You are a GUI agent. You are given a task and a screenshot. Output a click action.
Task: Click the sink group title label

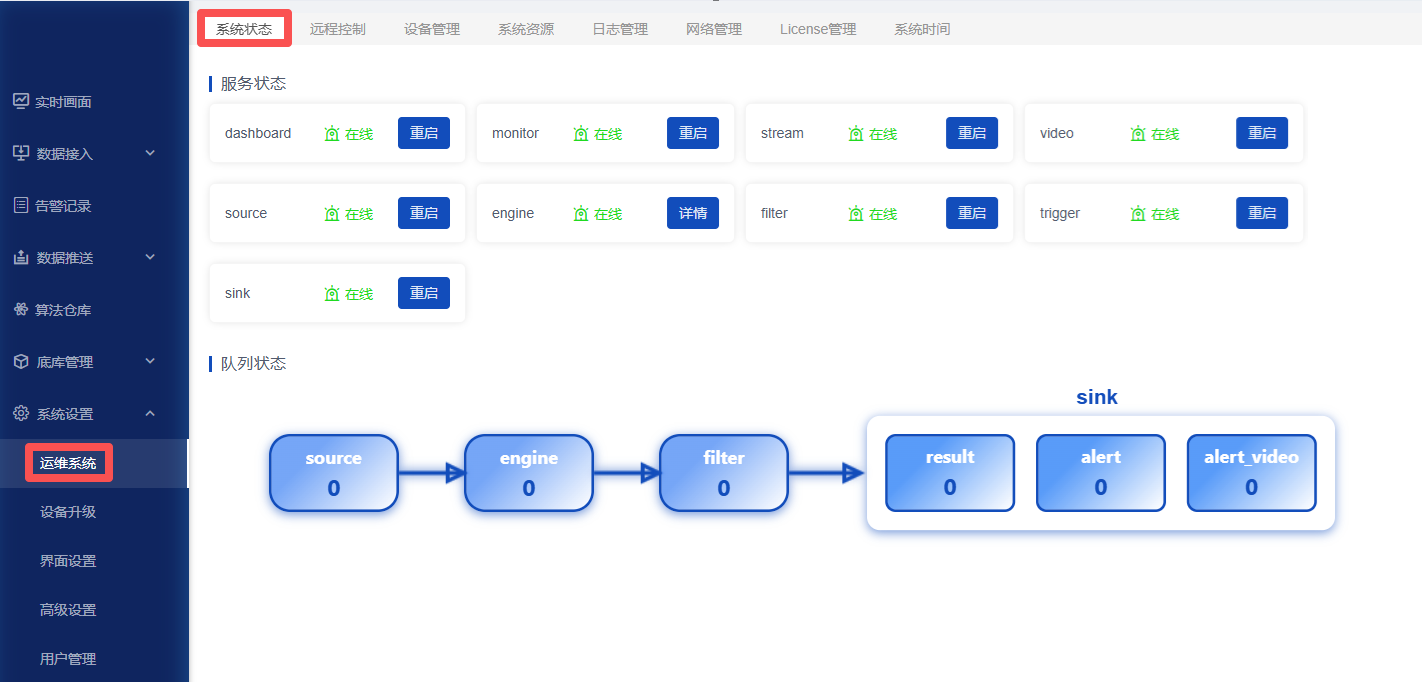point(1097,397)
